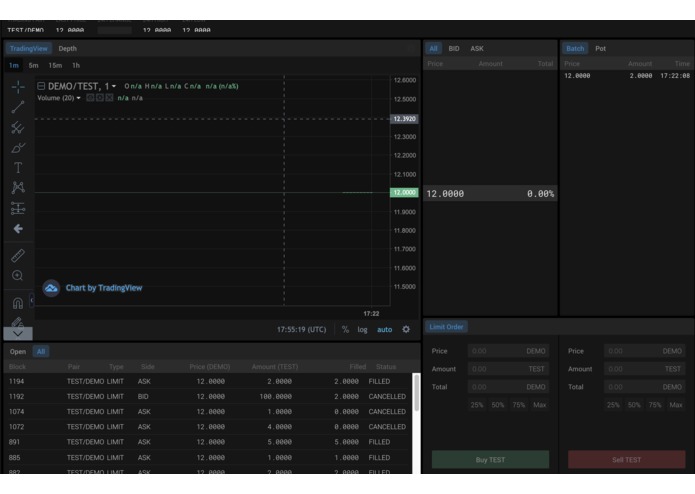Toggle percent scale on chart
695x494 pixels.
345,329
